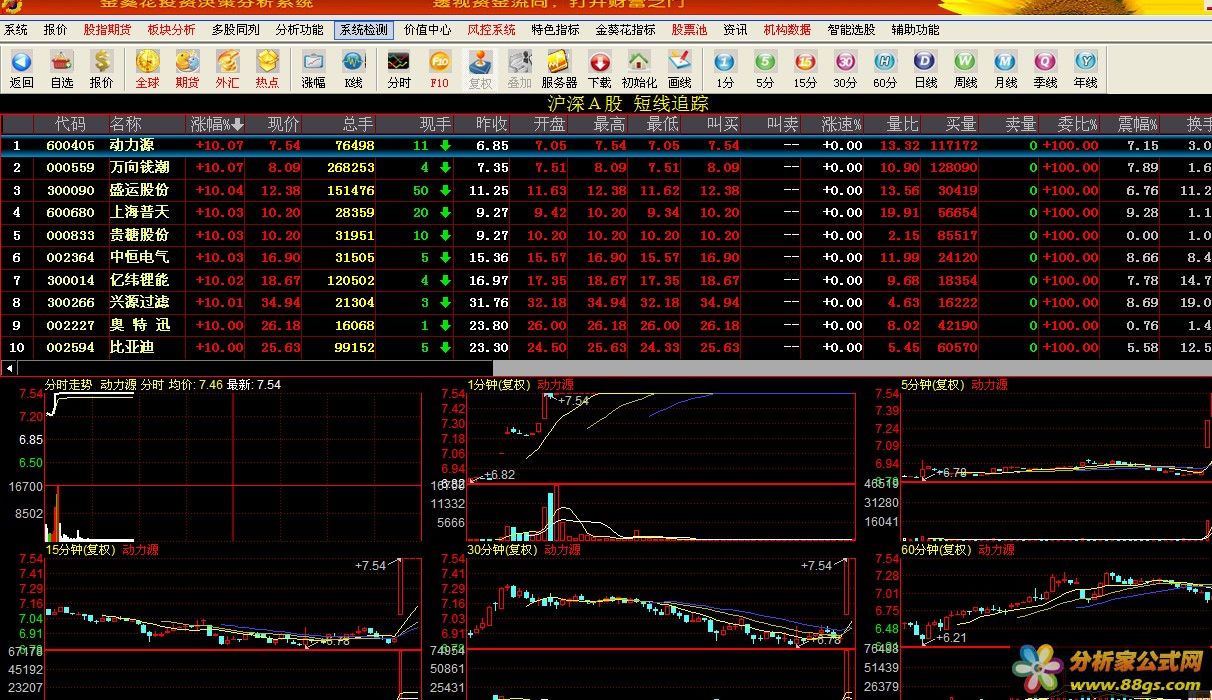The height and width of the screenshot is (700, 1212).
Task: Open the 系统 menu
Action: point(16,30)
